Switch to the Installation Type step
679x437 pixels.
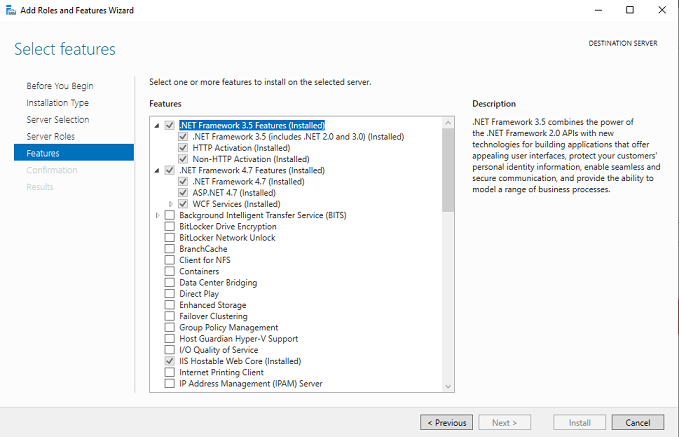point(57,103)
